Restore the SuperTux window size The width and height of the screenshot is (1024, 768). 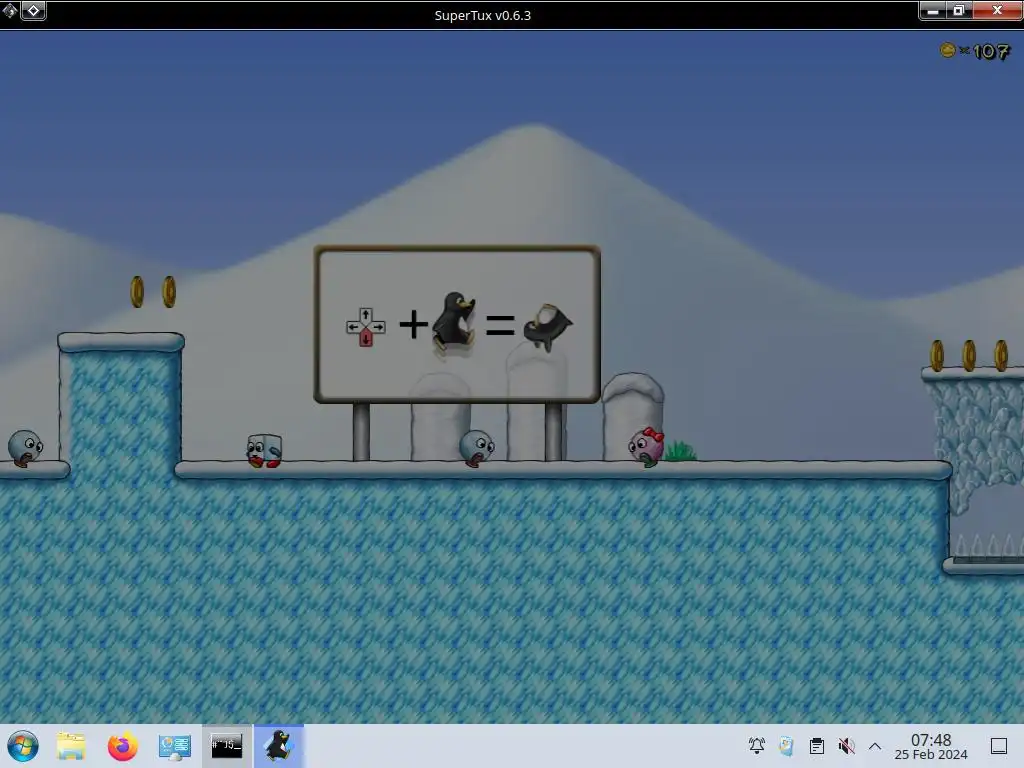[959, 10]
